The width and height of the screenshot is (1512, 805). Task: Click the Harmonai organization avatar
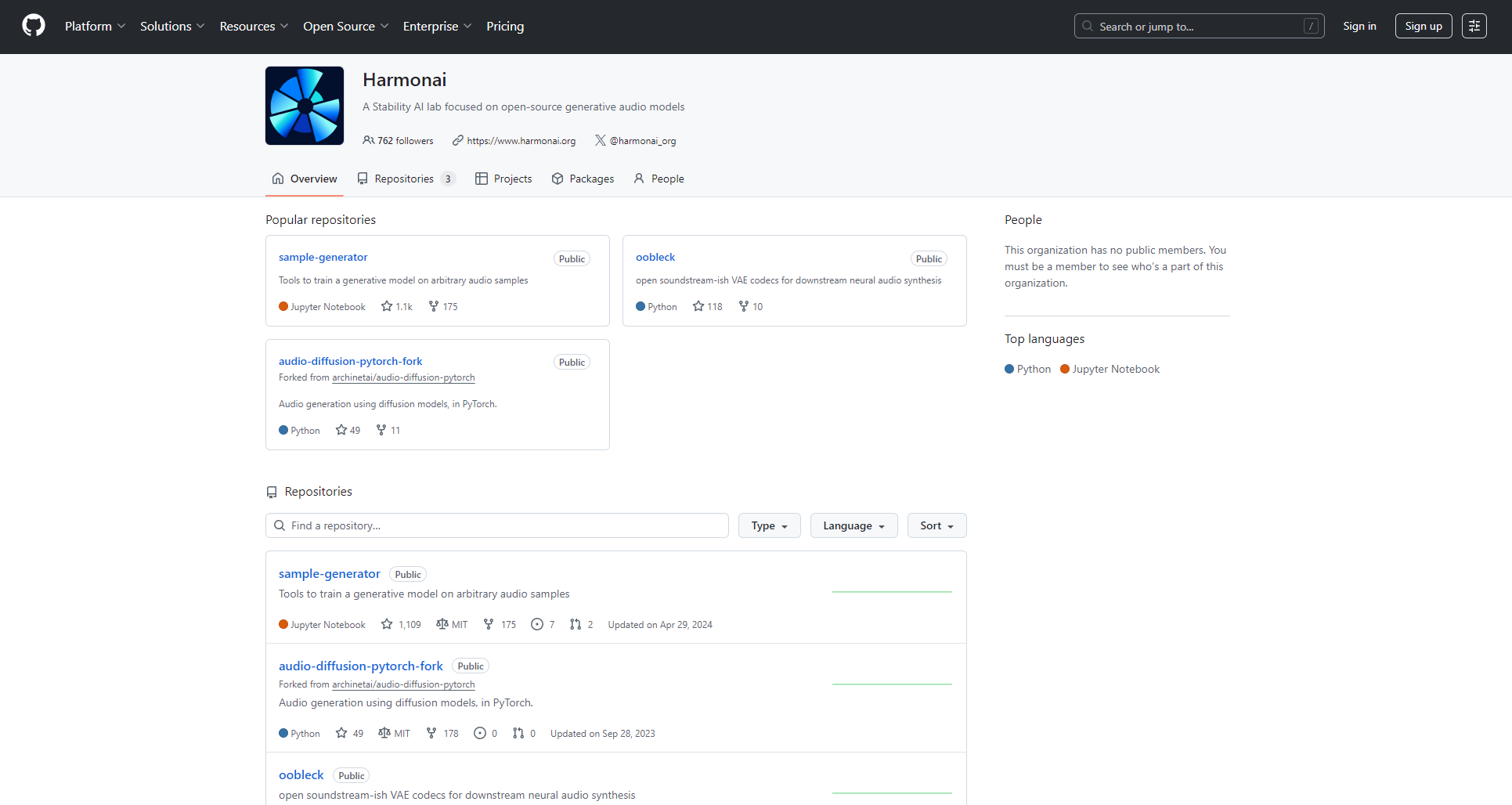click(305, 106)
